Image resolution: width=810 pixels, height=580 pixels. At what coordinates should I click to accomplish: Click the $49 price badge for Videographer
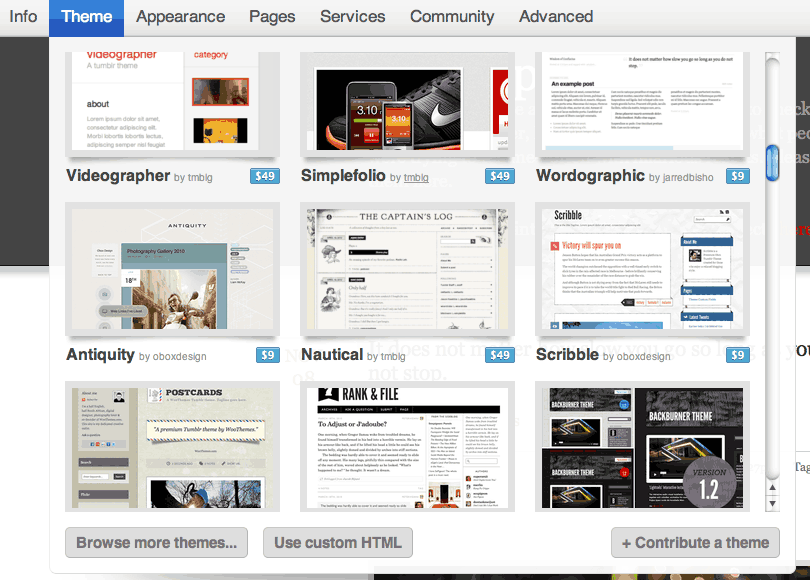[264, 177]
